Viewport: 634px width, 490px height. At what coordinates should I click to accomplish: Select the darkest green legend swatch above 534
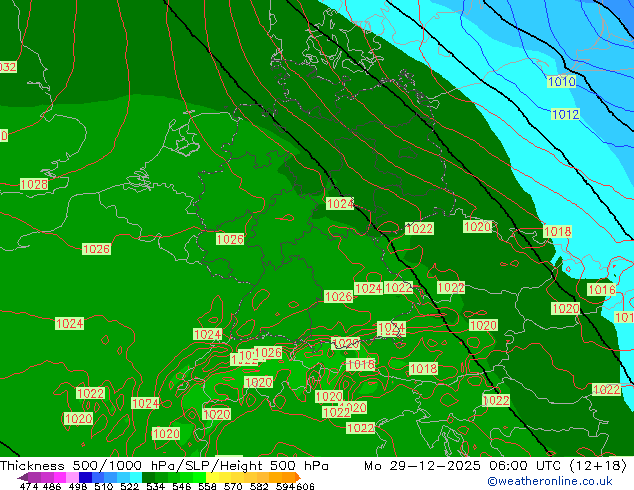tap(148, 477)
